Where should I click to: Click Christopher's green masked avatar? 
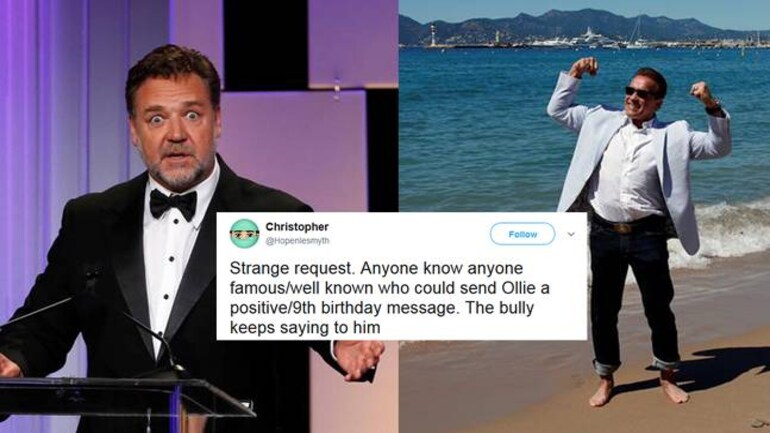(x=244, y=234)
